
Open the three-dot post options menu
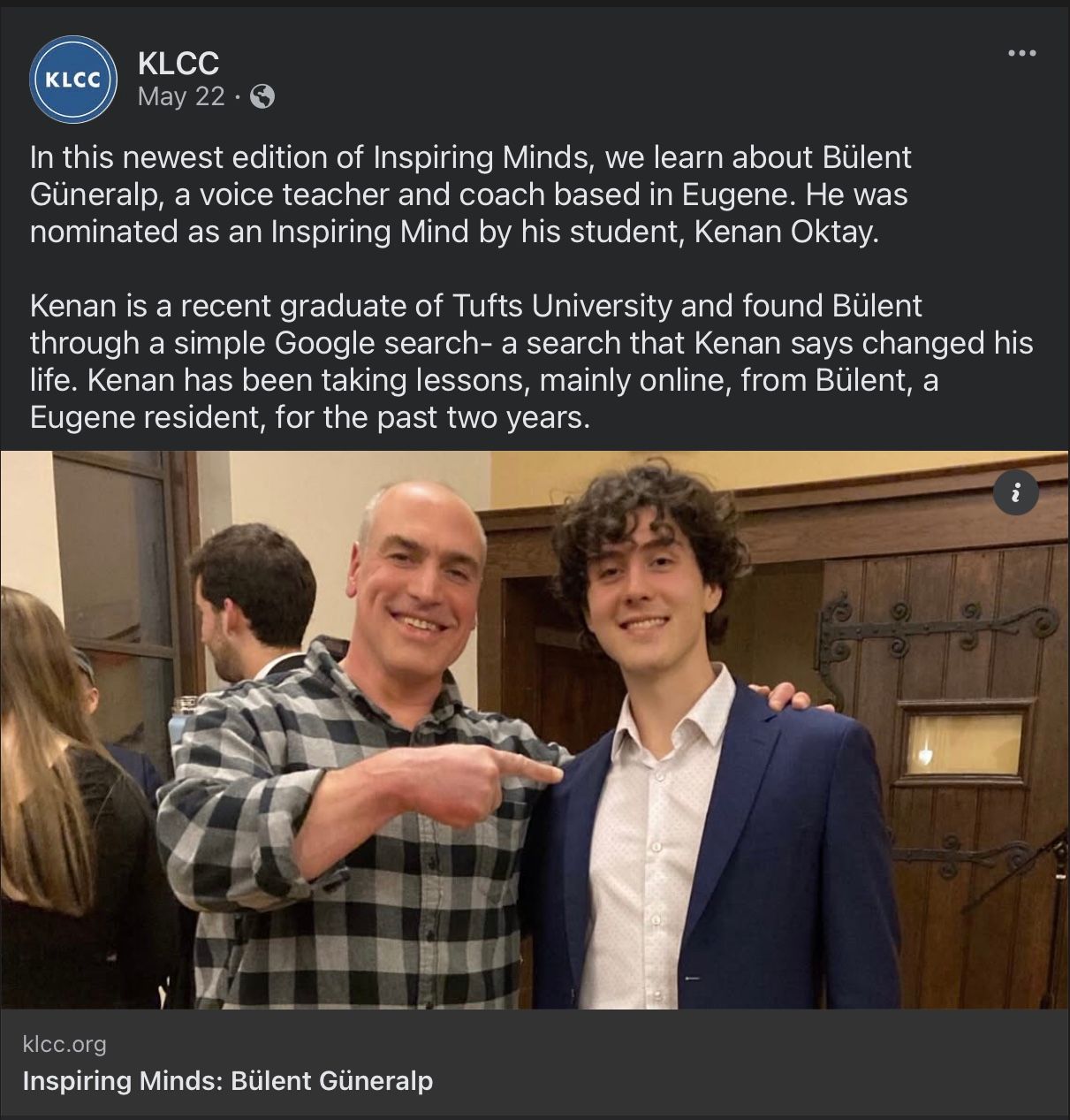point(1021,54)
